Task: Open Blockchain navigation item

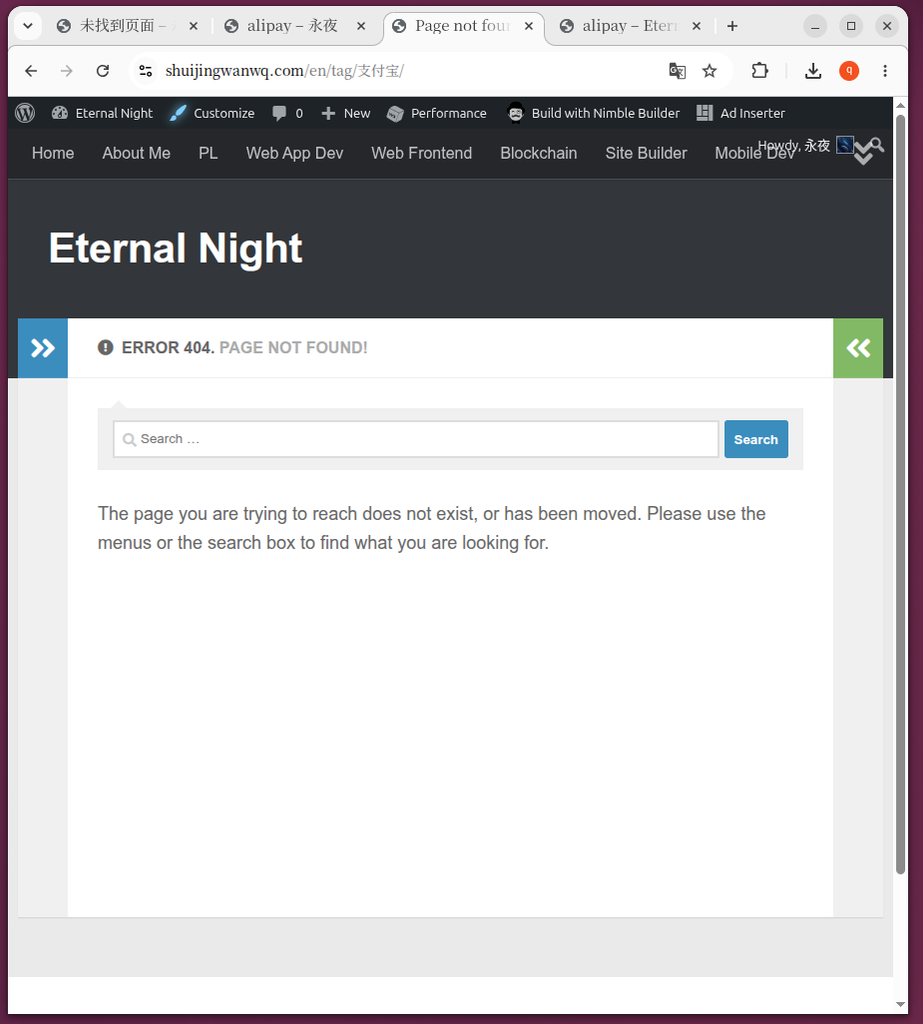Action: (x=539, y=153)
